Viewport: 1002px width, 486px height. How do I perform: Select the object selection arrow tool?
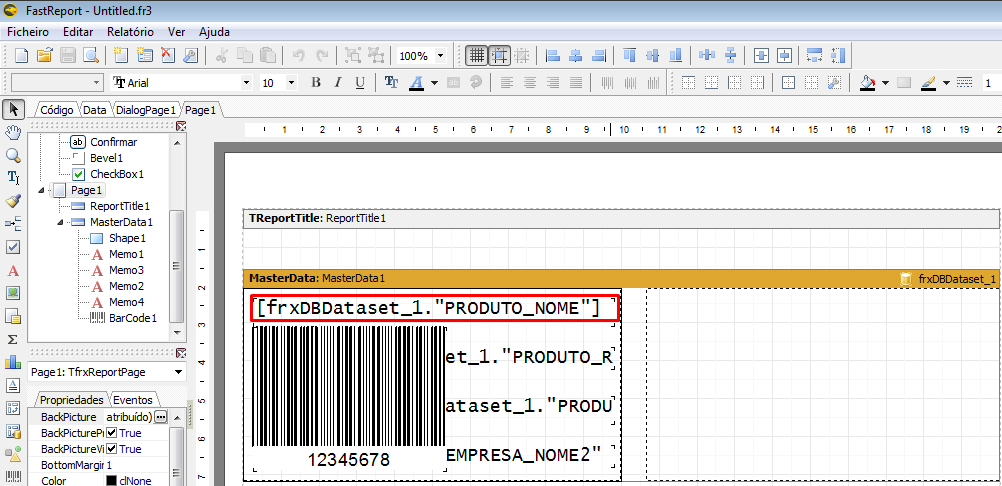pyautogui.click(x=13, y=110)
